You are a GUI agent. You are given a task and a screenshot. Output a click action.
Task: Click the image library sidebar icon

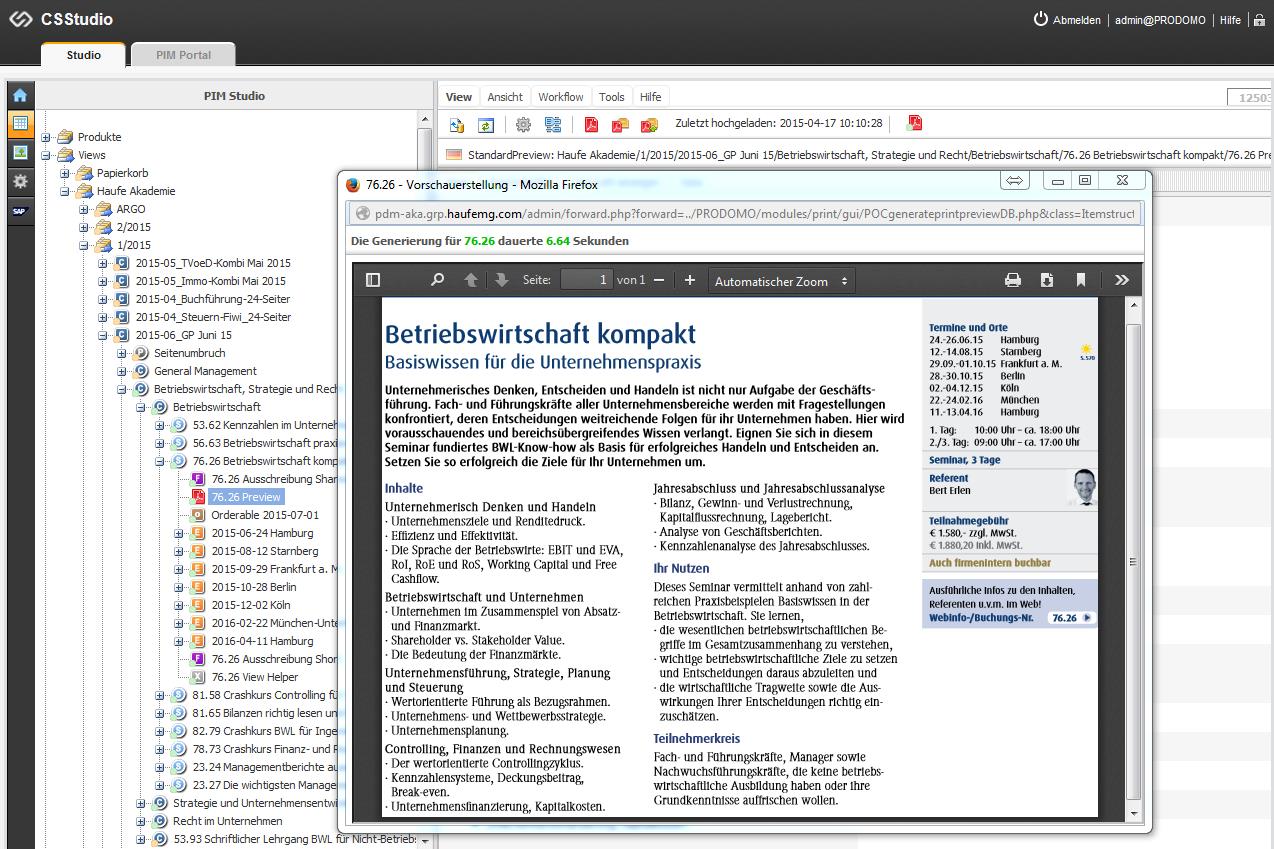click(x=19, y=153)
